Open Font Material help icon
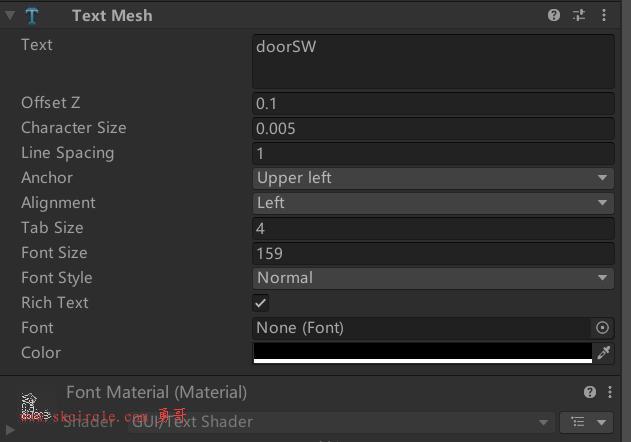Viewport: 631px width, 442px height. [x=590, y=392]
